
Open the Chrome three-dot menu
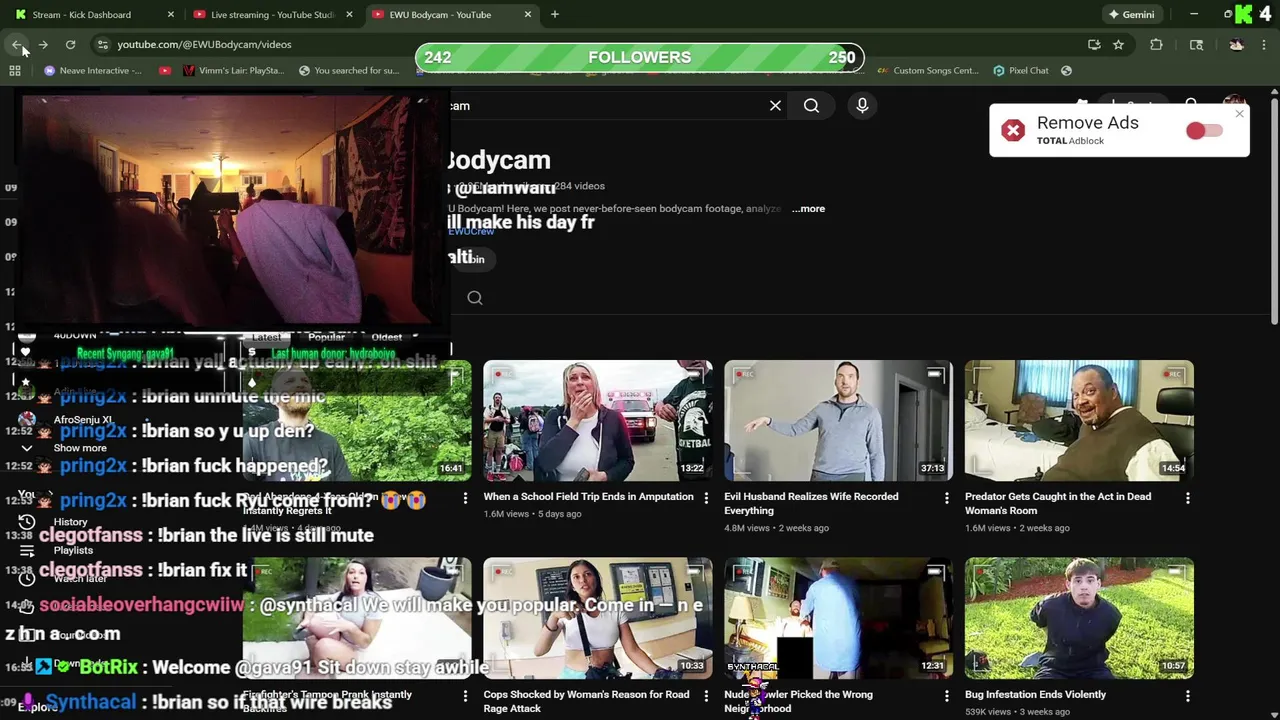1264,44
